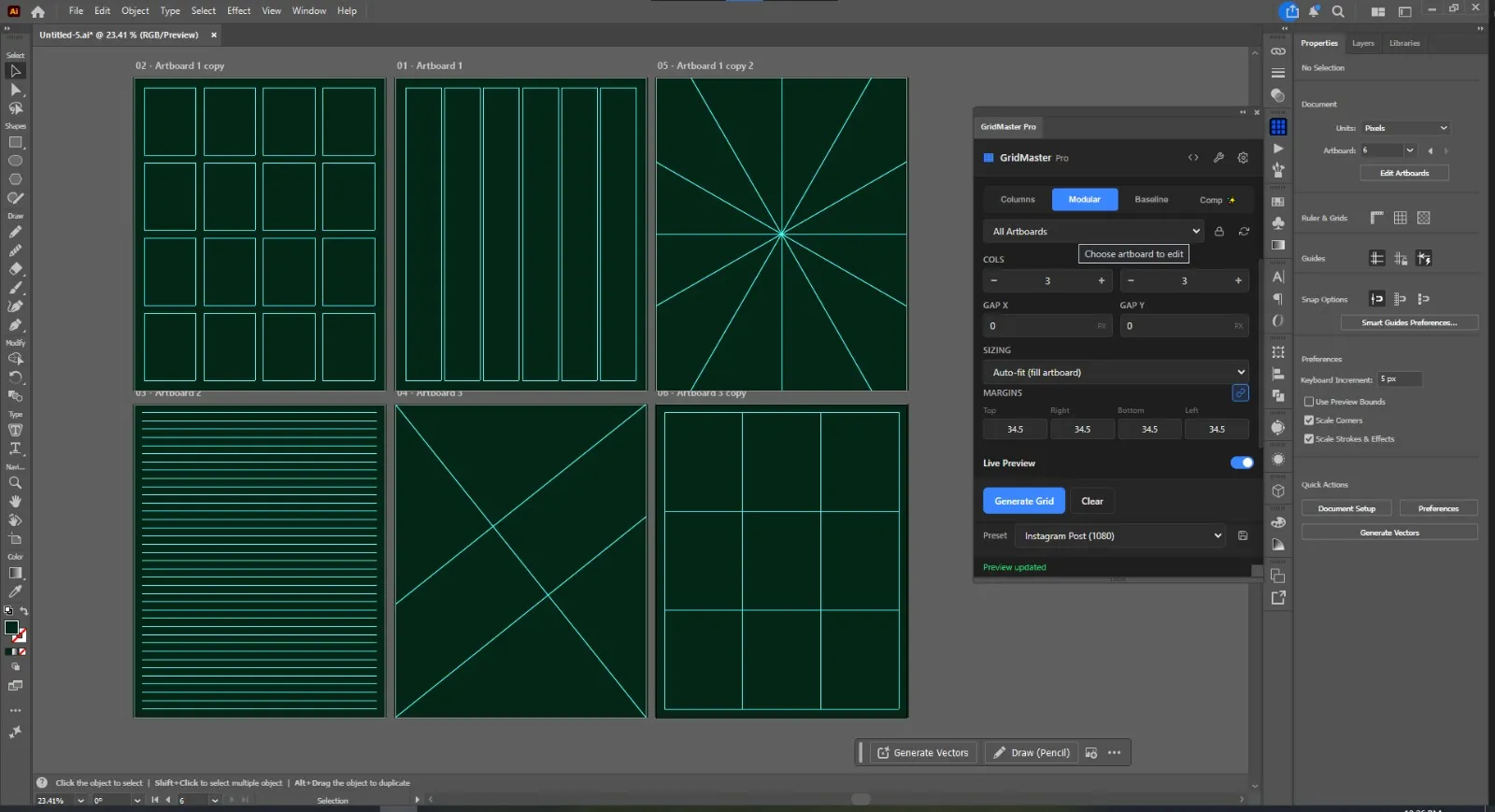Open the GridMaster Pro blue grid panel icon
The height and width of the screenshot is (812, 1495).
(1278, 126)
